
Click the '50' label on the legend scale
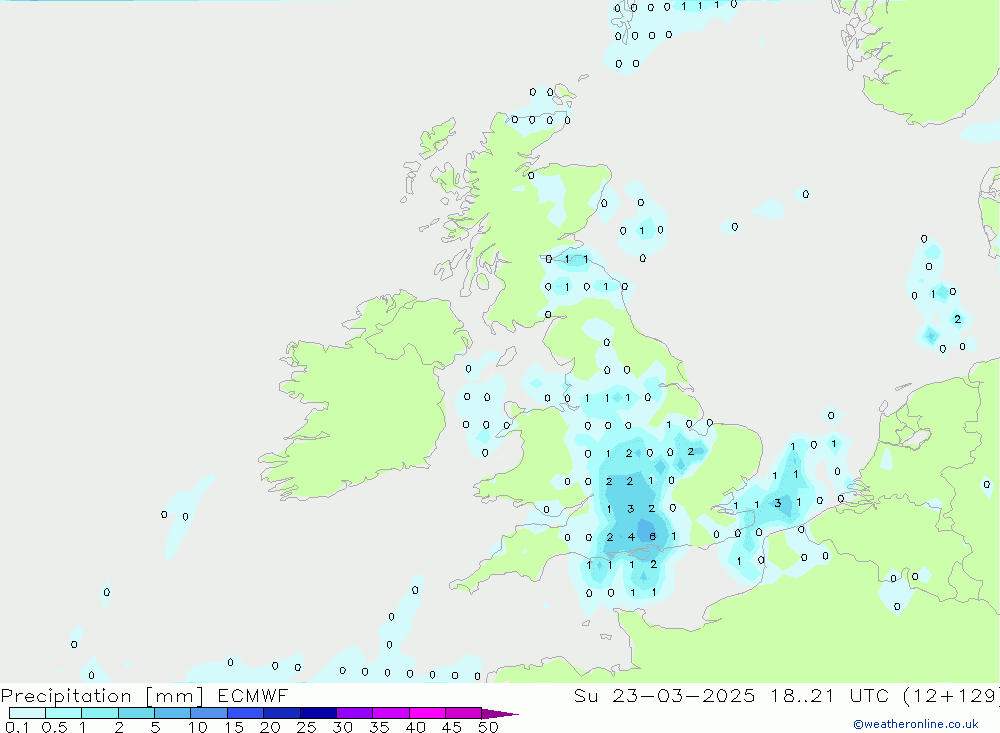click(x=487, y=727)
